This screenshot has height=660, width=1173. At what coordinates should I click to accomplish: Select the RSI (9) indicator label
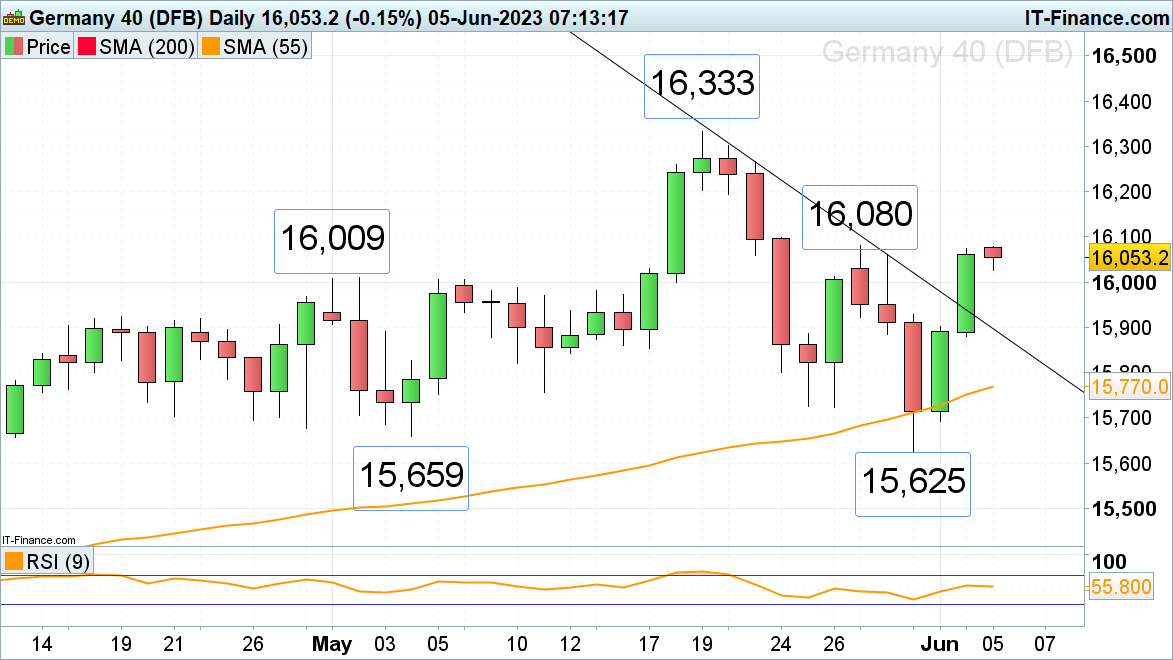(x=58, y=561)
